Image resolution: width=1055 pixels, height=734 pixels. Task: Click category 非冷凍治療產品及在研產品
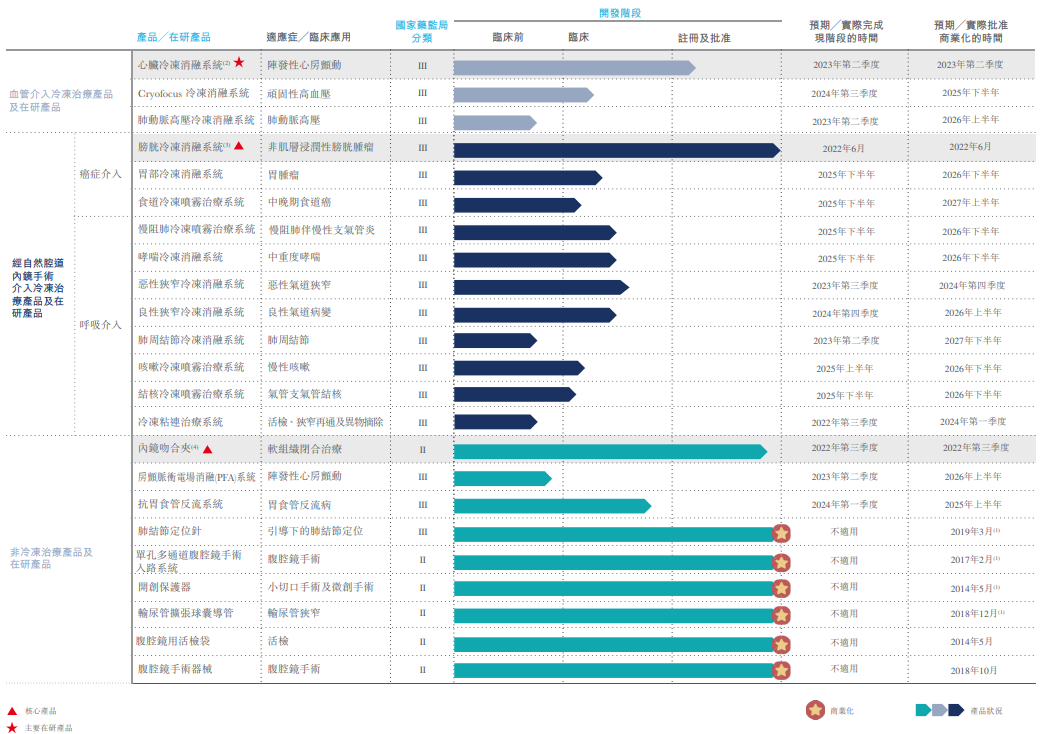tap(51, 558)
